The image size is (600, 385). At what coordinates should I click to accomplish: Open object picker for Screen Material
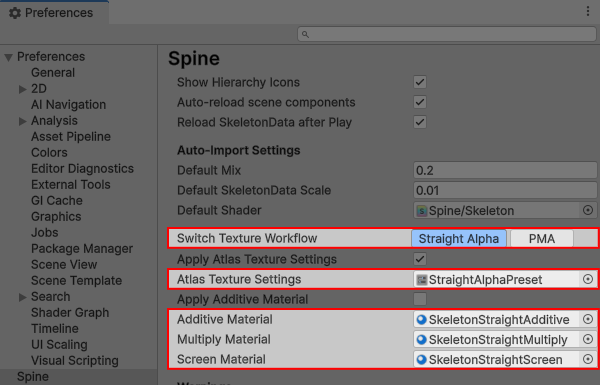pos(588,359)
